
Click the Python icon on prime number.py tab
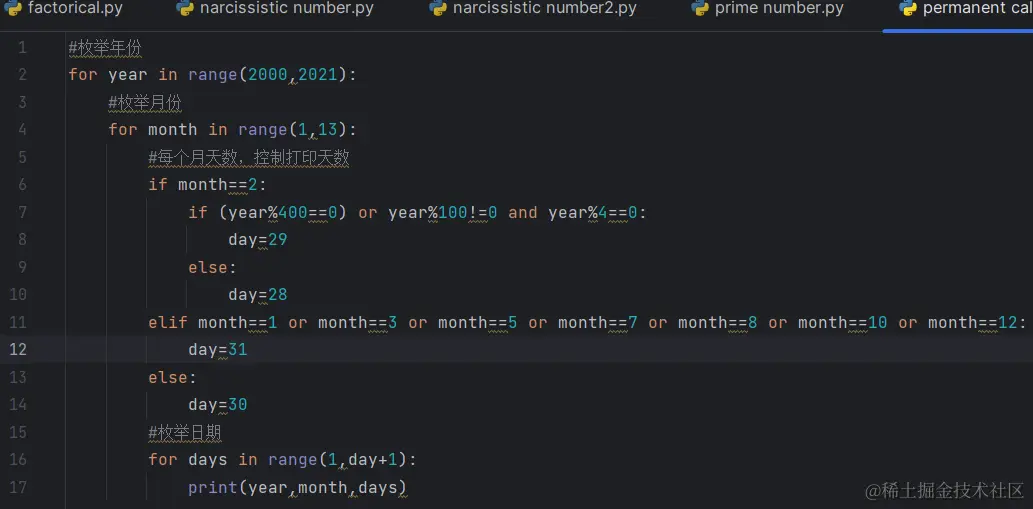point(700,9)
